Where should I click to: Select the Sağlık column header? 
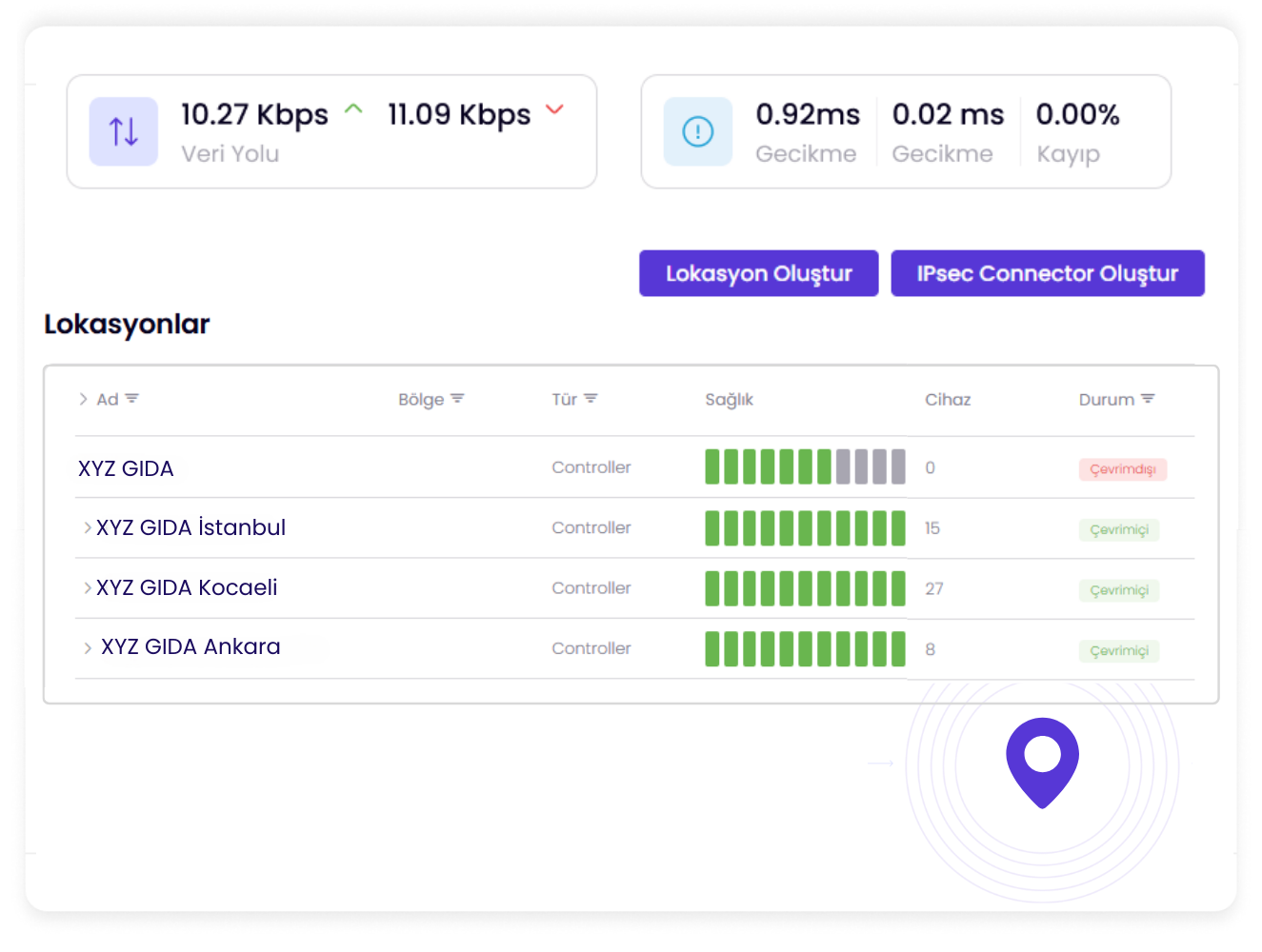729,400
